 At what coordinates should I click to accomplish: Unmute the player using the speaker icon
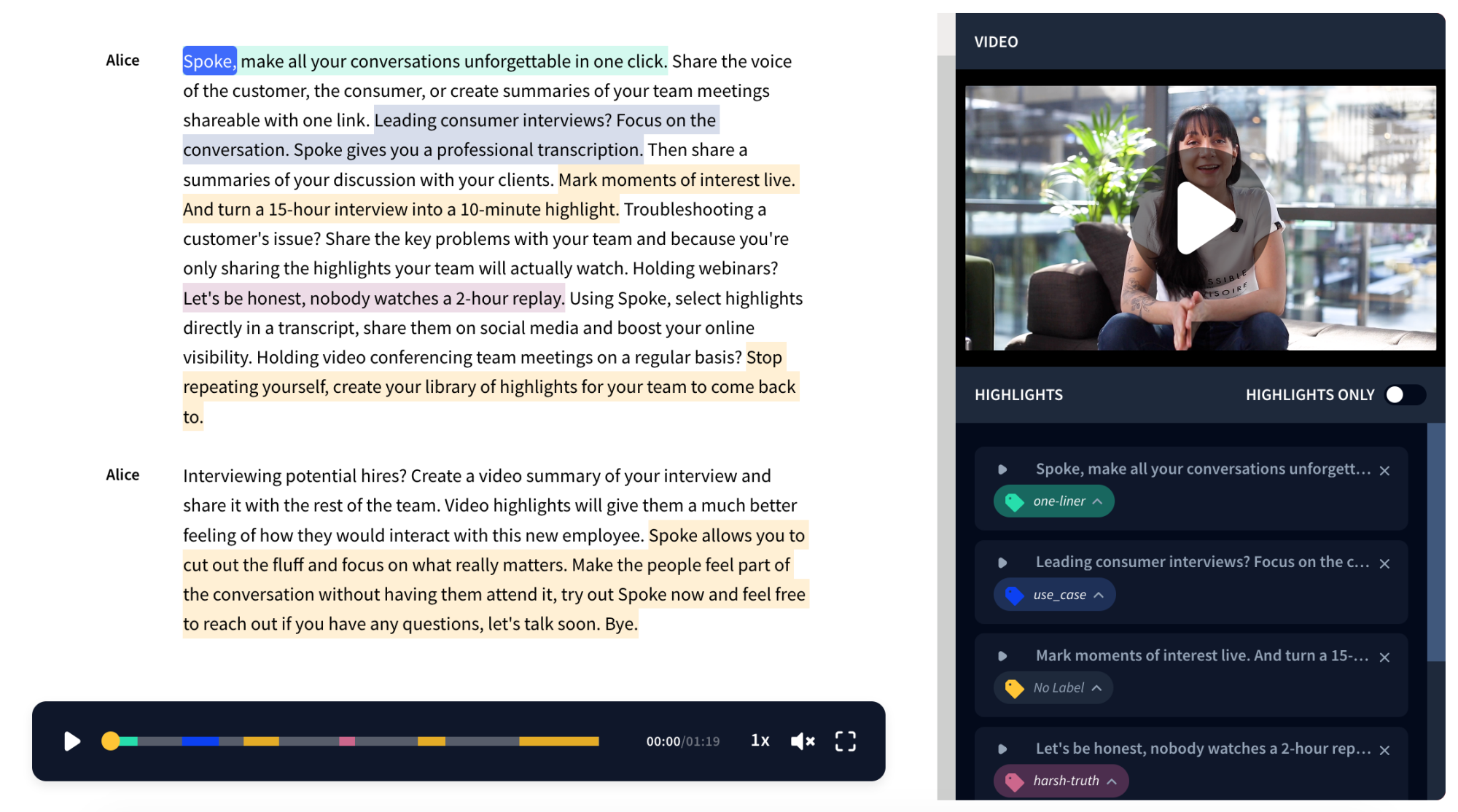[x=803, y=741]
